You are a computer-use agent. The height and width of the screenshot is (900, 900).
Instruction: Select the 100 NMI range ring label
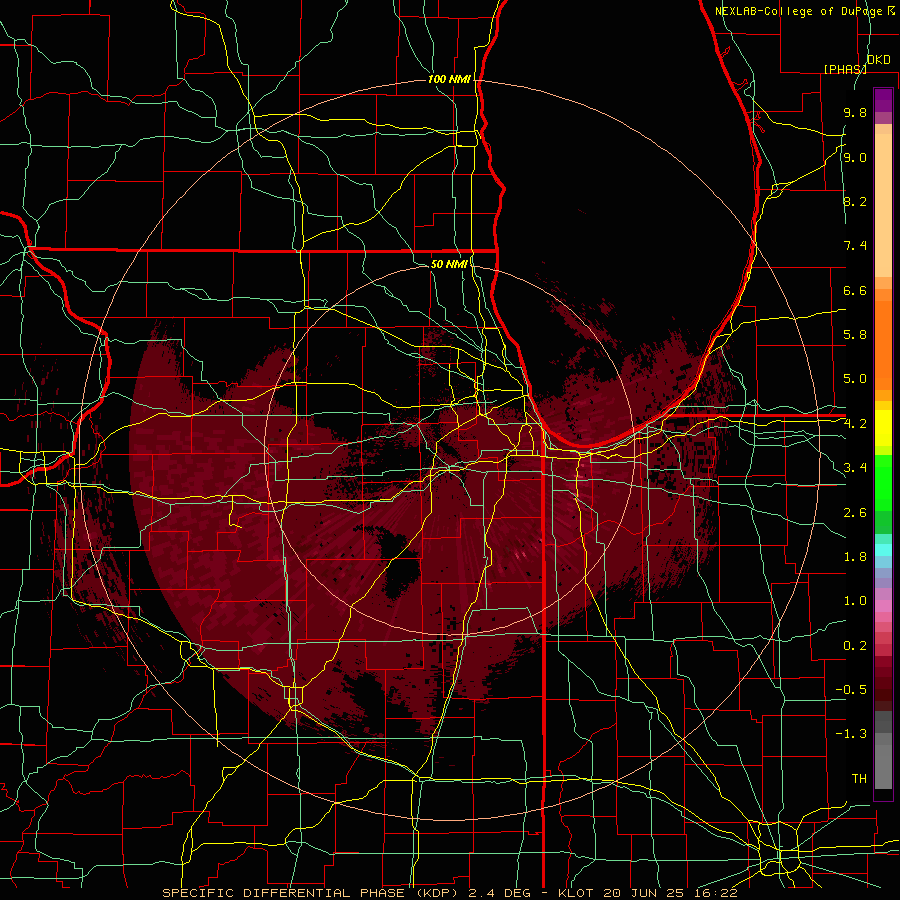point(449,79)
